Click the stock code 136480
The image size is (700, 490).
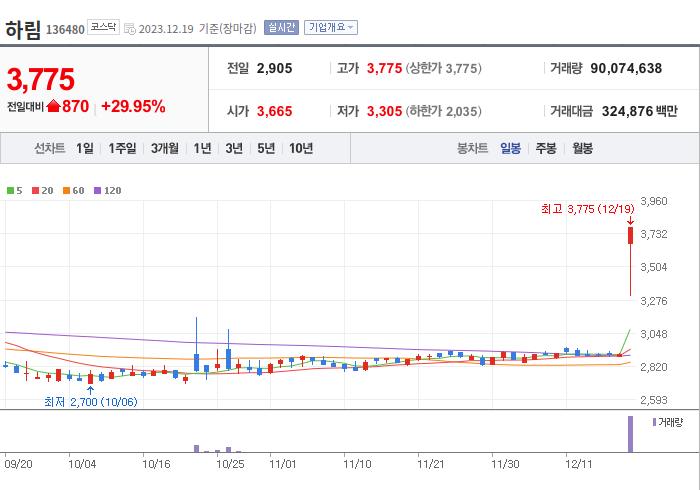point(65,30)
